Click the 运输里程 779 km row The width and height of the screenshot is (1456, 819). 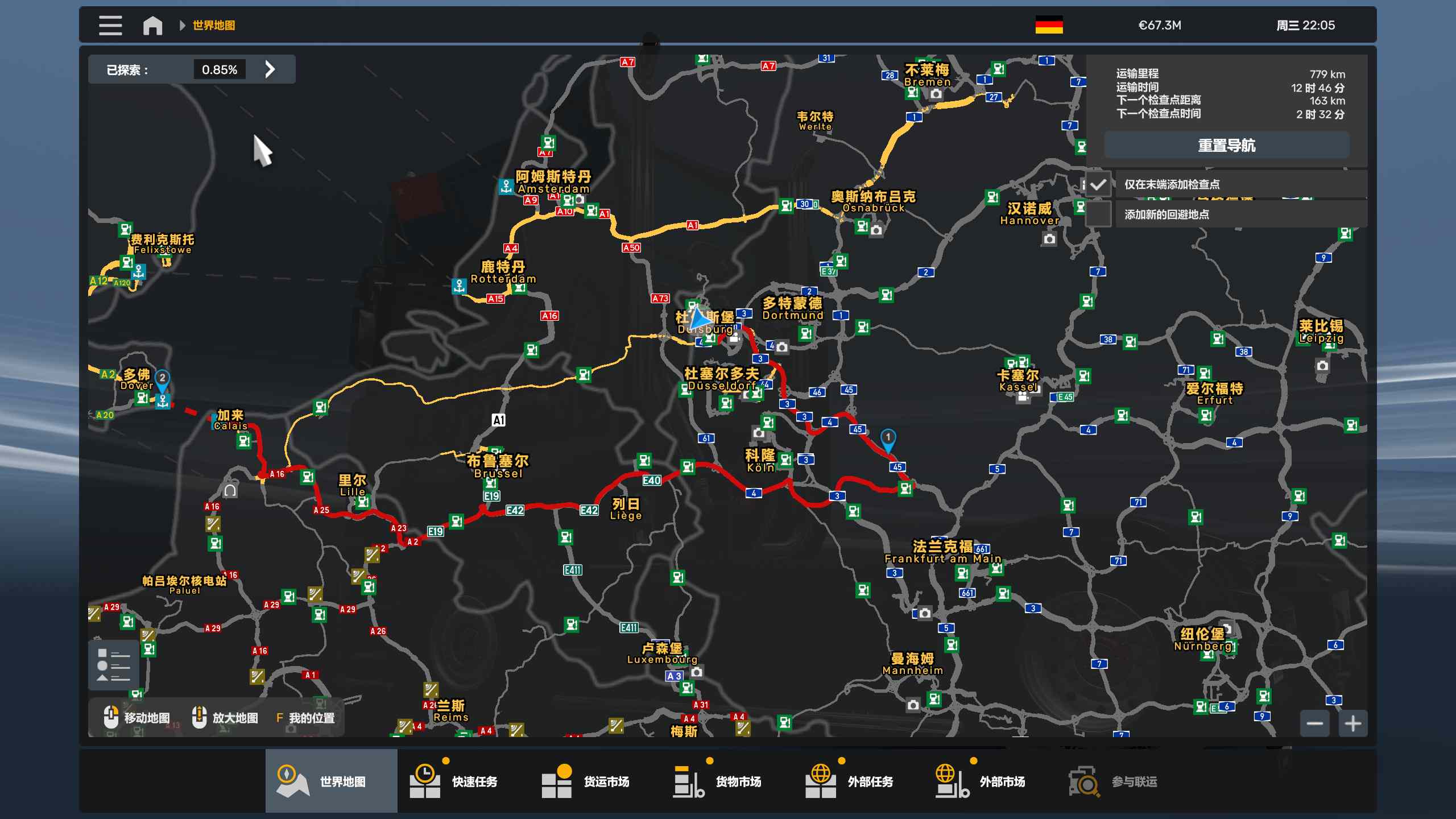(1230, 74)
